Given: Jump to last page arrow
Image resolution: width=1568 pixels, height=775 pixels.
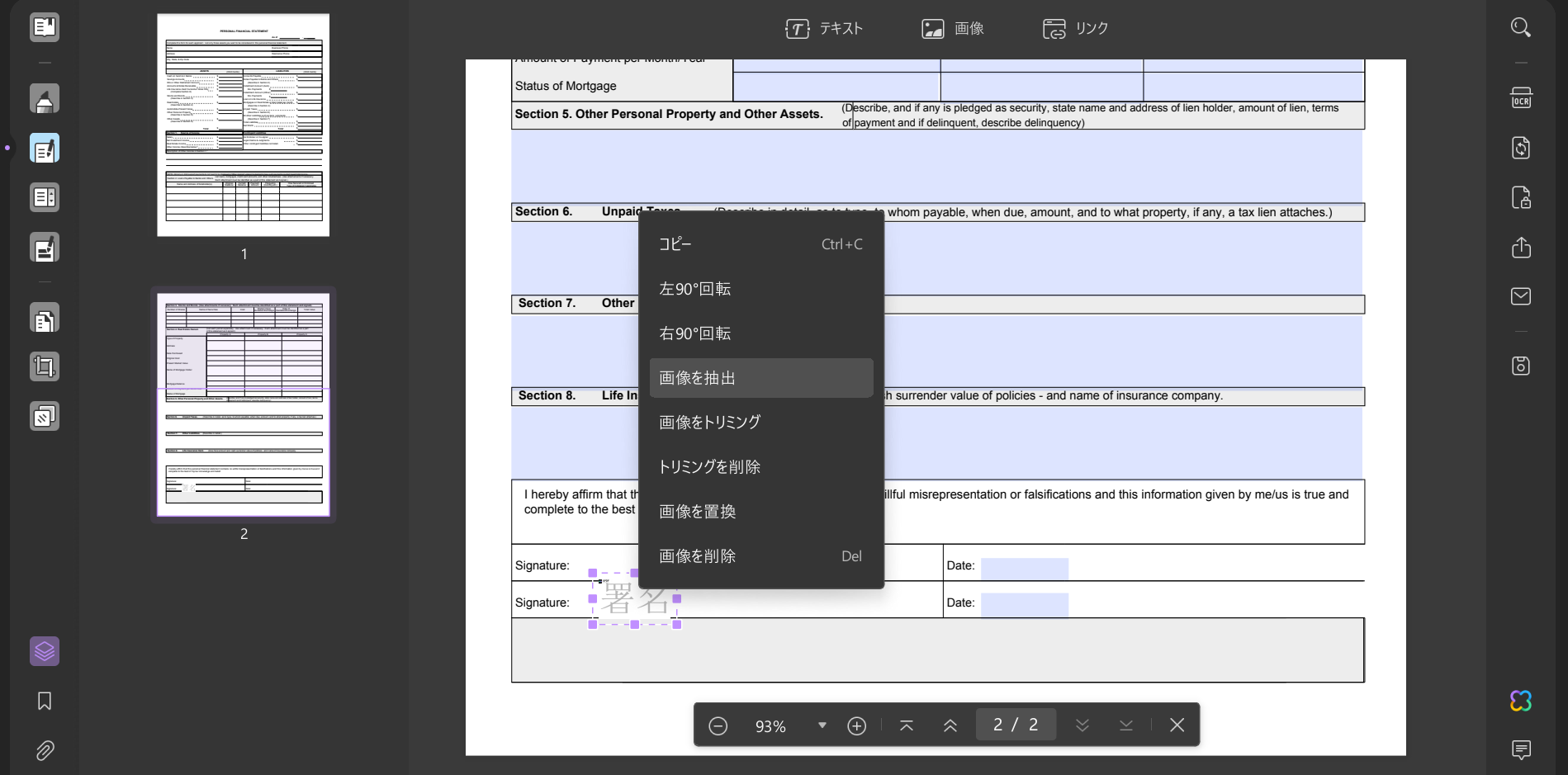Looking at the screenshot, I should (1126, 725).
